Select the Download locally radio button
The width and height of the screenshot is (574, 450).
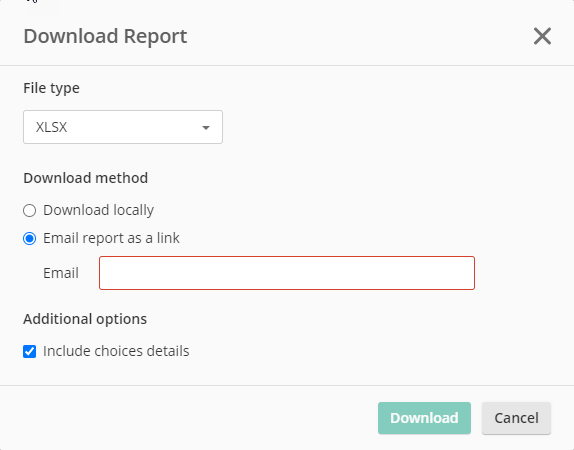tap(30, 211)
